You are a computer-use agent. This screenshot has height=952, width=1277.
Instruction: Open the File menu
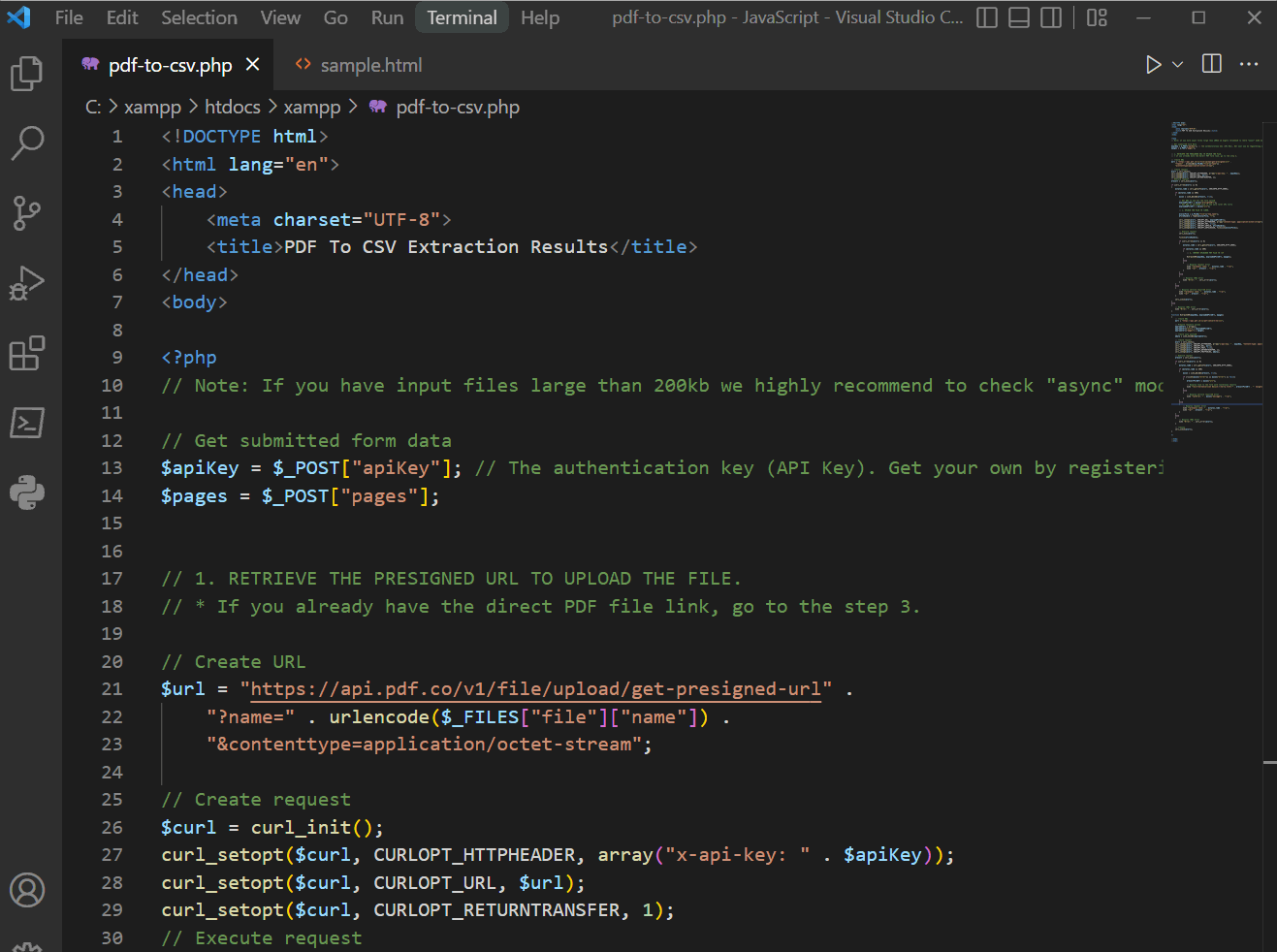pyautogui.click(x=69, y=17)
